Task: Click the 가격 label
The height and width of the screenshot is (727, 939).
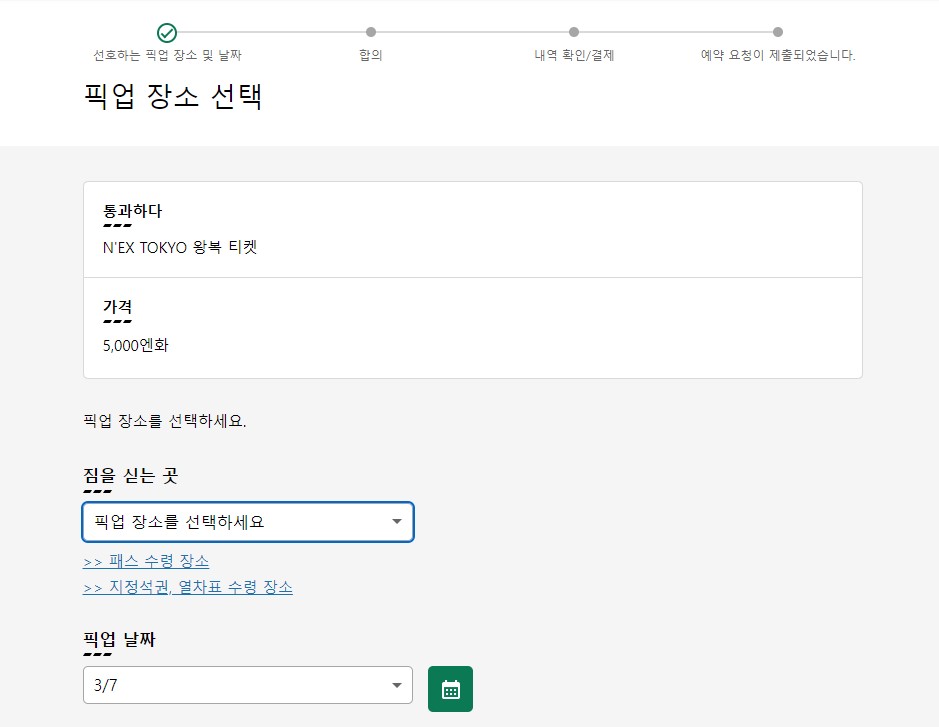Action: 117,307
